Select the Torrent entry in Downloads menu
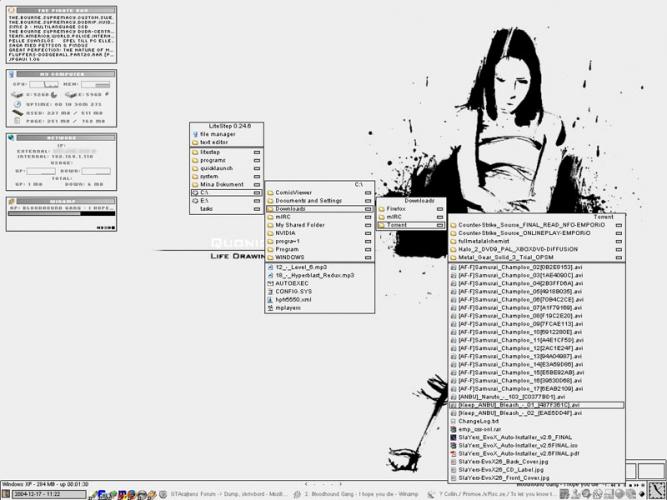Image resolution: width=667 pixels, height=500 pixels. pyautogui.click(x=411, y=225)
